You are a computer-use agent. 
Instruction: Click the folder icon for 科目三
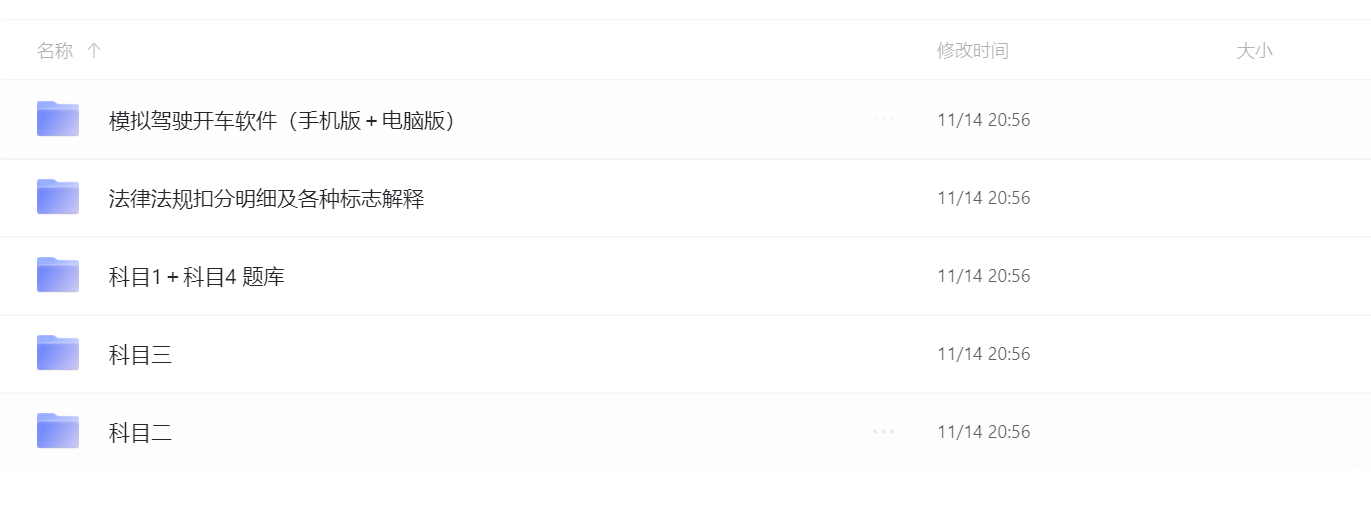[58, 353]
